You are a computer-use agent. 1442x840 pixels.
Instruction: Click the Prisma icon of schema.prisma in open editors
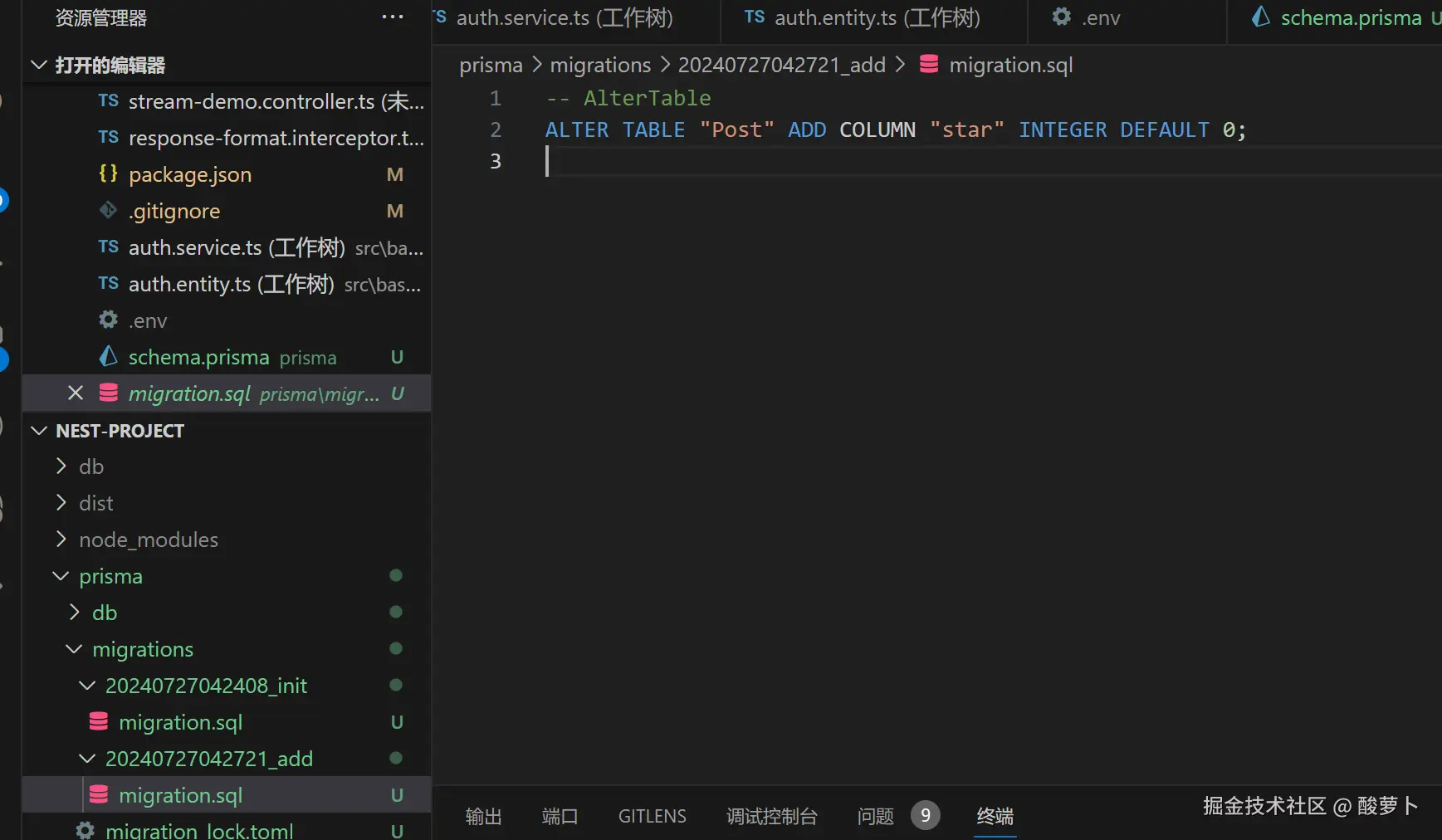(x=108, y=356)
